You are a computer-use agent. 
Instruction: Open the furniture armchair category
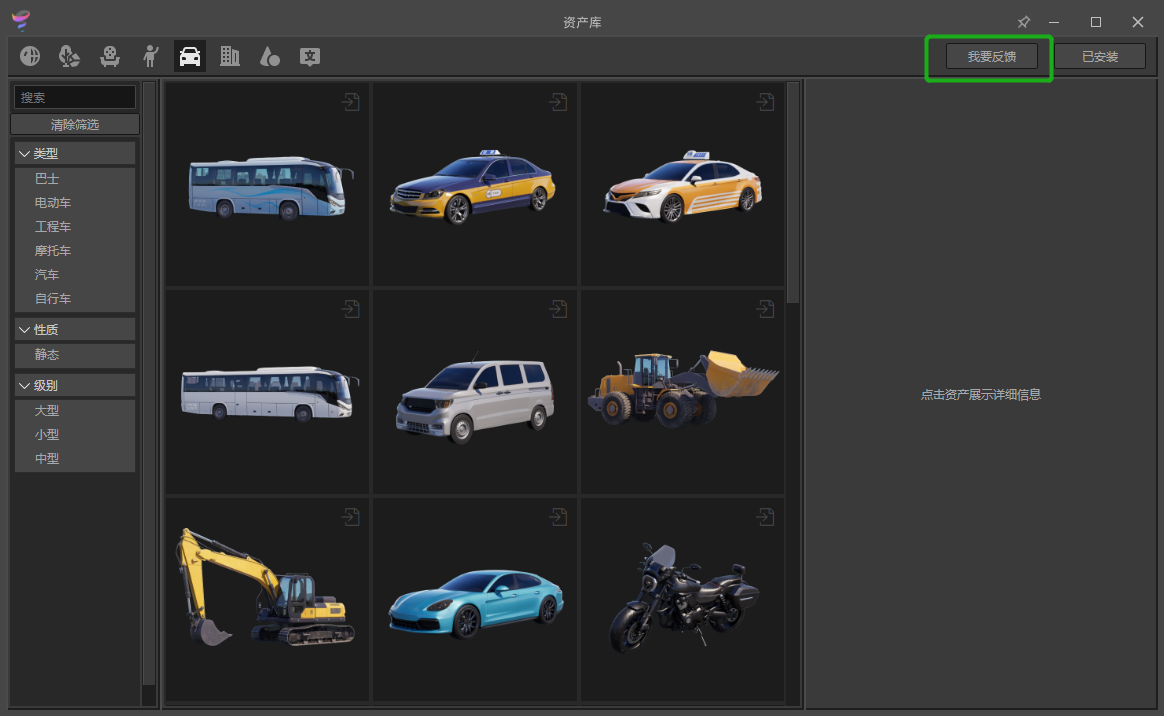point(110,56)
